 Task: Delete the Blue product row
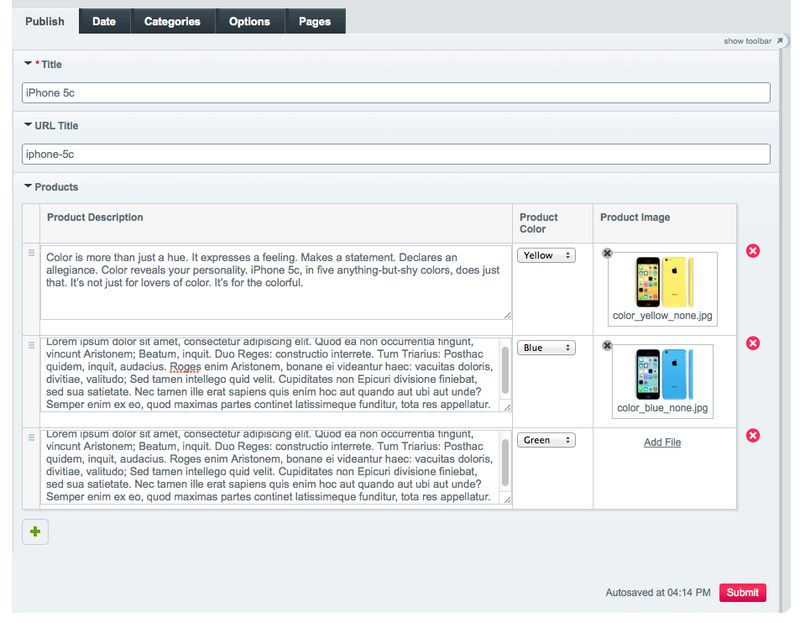(x=753, y=343)
